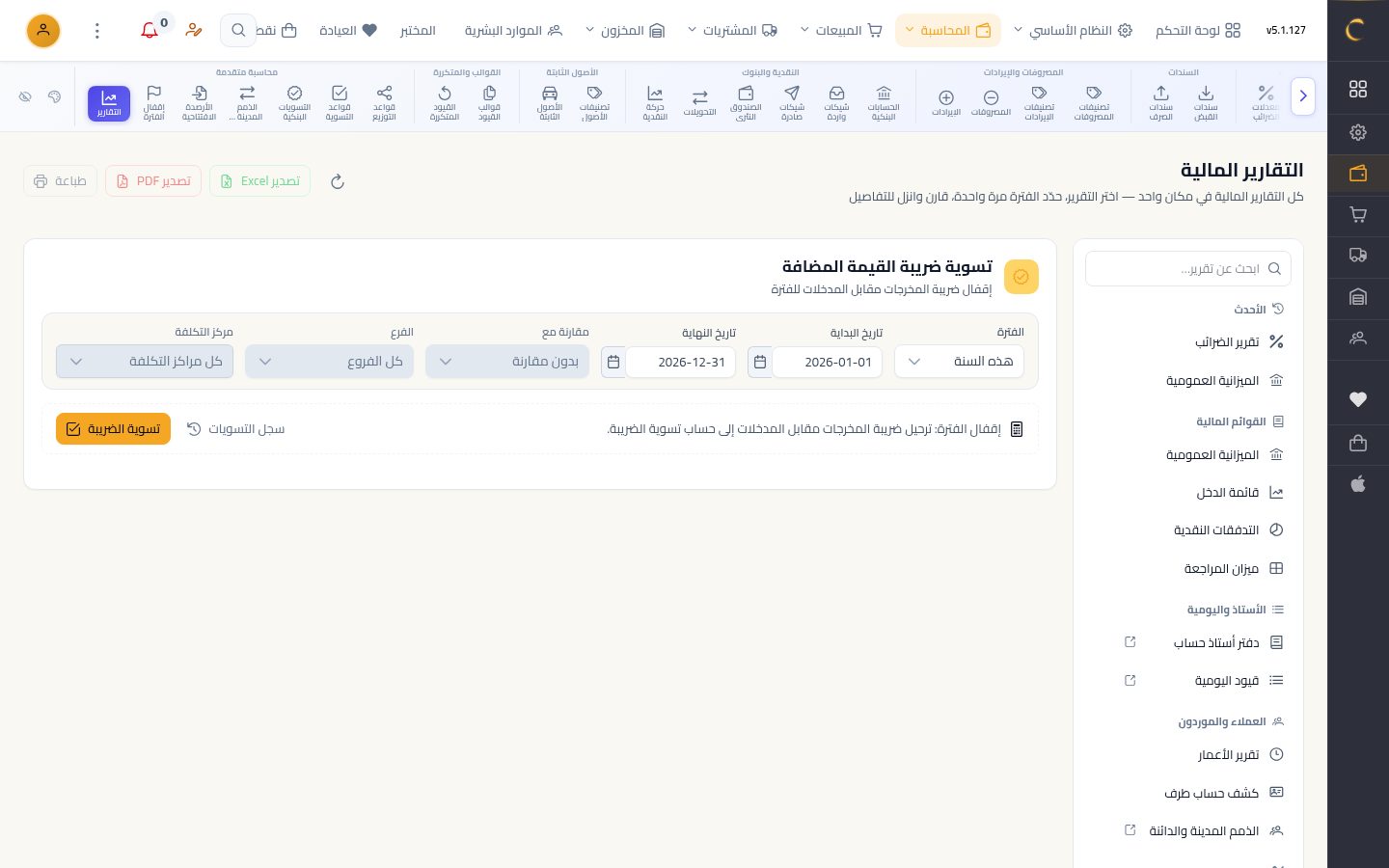Open شيكات واردة in the toolbar
Screen dimensions: 1389x868
tap(836, 103)
